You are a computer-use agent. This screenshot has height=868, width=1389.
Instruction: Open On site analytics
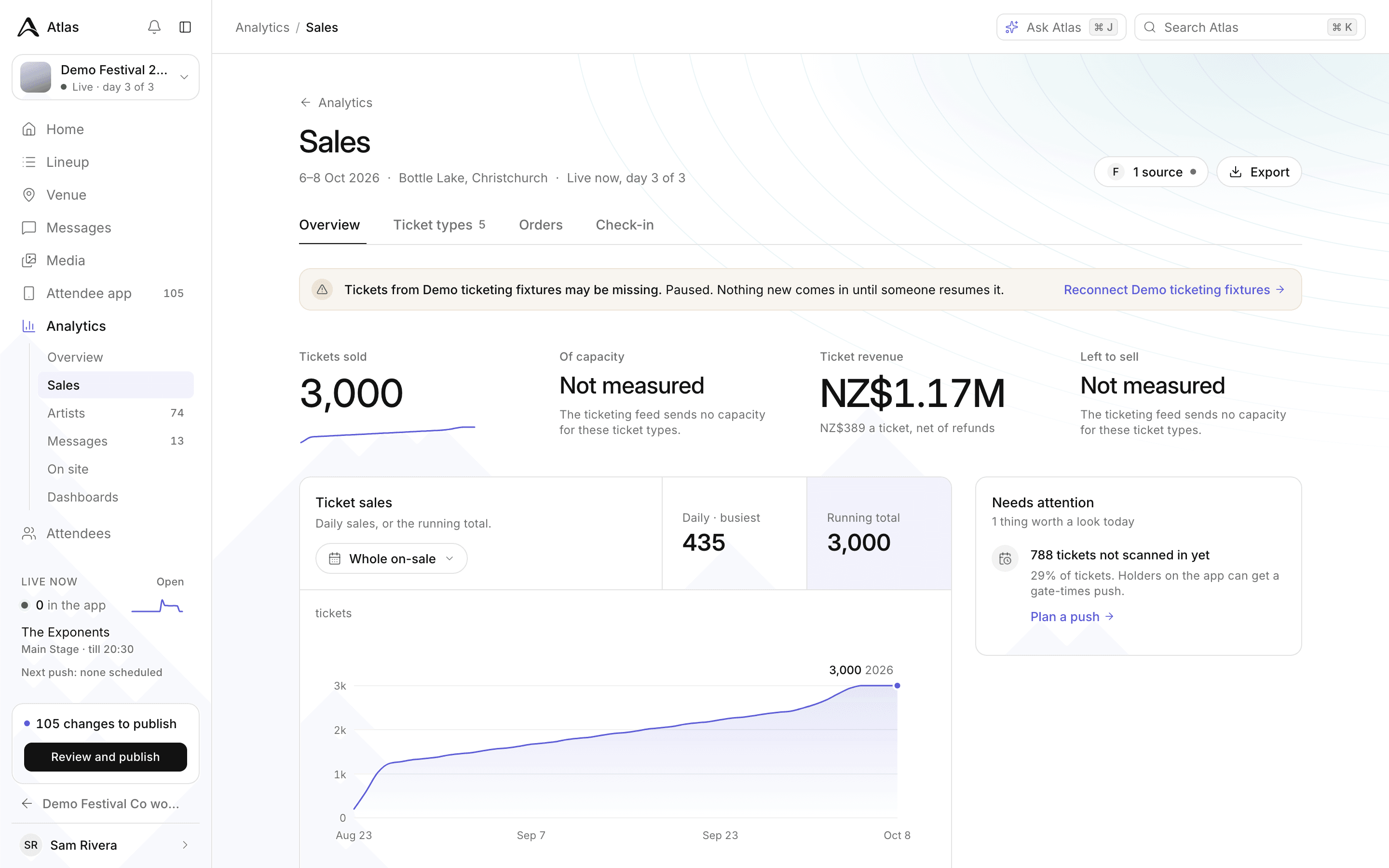click(x=115, y=469)
